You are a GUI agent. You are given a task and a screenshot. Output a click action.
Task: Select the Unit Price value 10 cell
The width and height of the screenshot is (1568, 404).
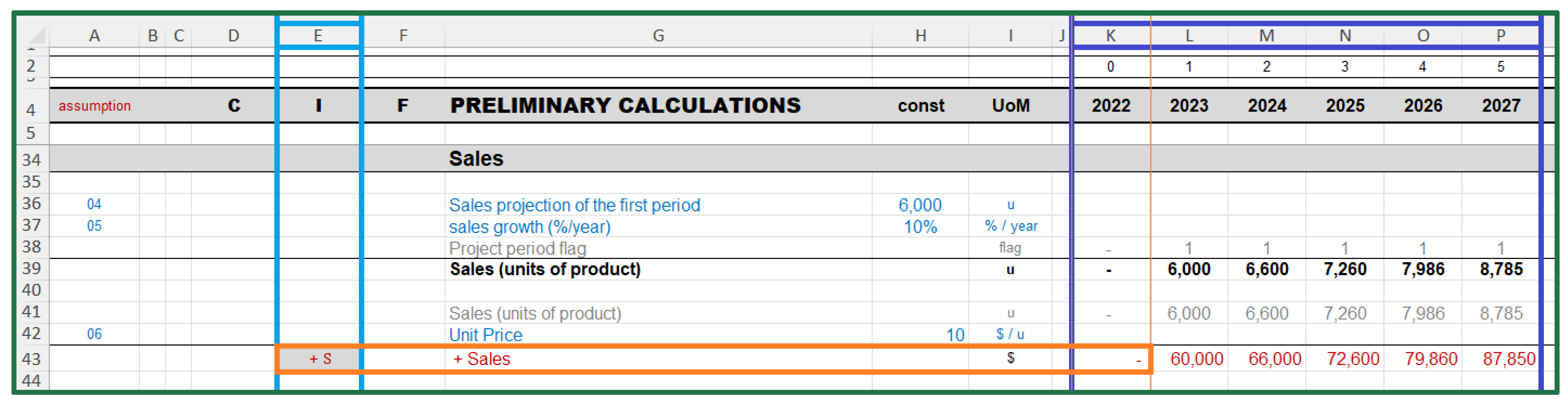click(954, 335)
